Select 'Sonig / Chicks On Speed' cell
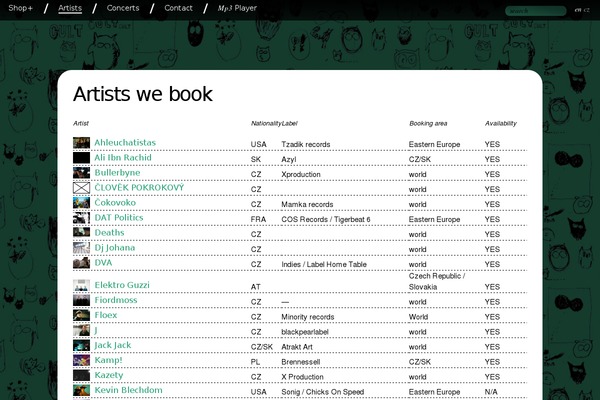Image resolution: width=600 pixels, height=400 pixels. point(323,392)
